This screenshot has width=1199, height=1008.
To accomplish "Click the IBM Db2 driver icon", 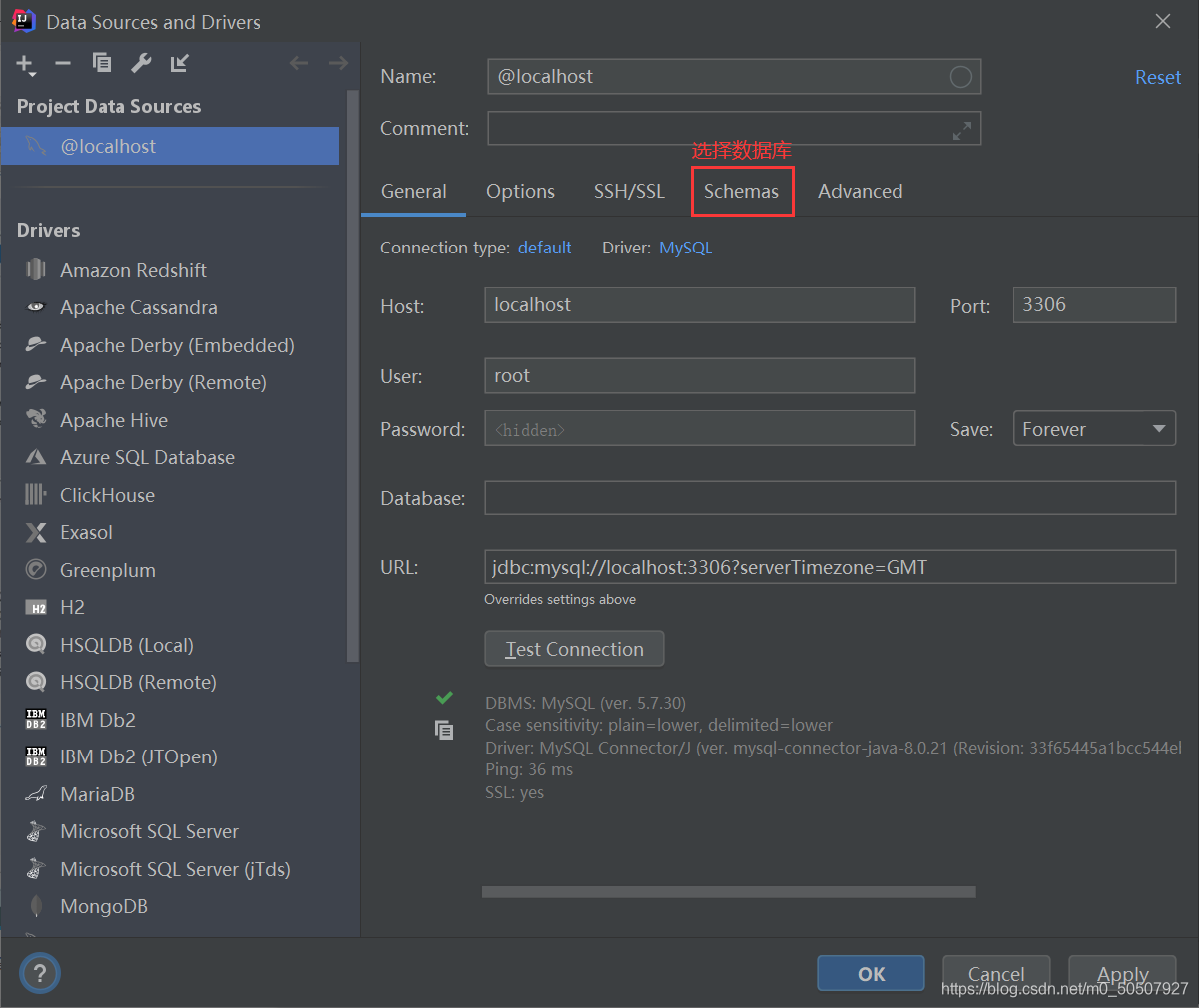I will pyautogui.click(x=36, y=719).
